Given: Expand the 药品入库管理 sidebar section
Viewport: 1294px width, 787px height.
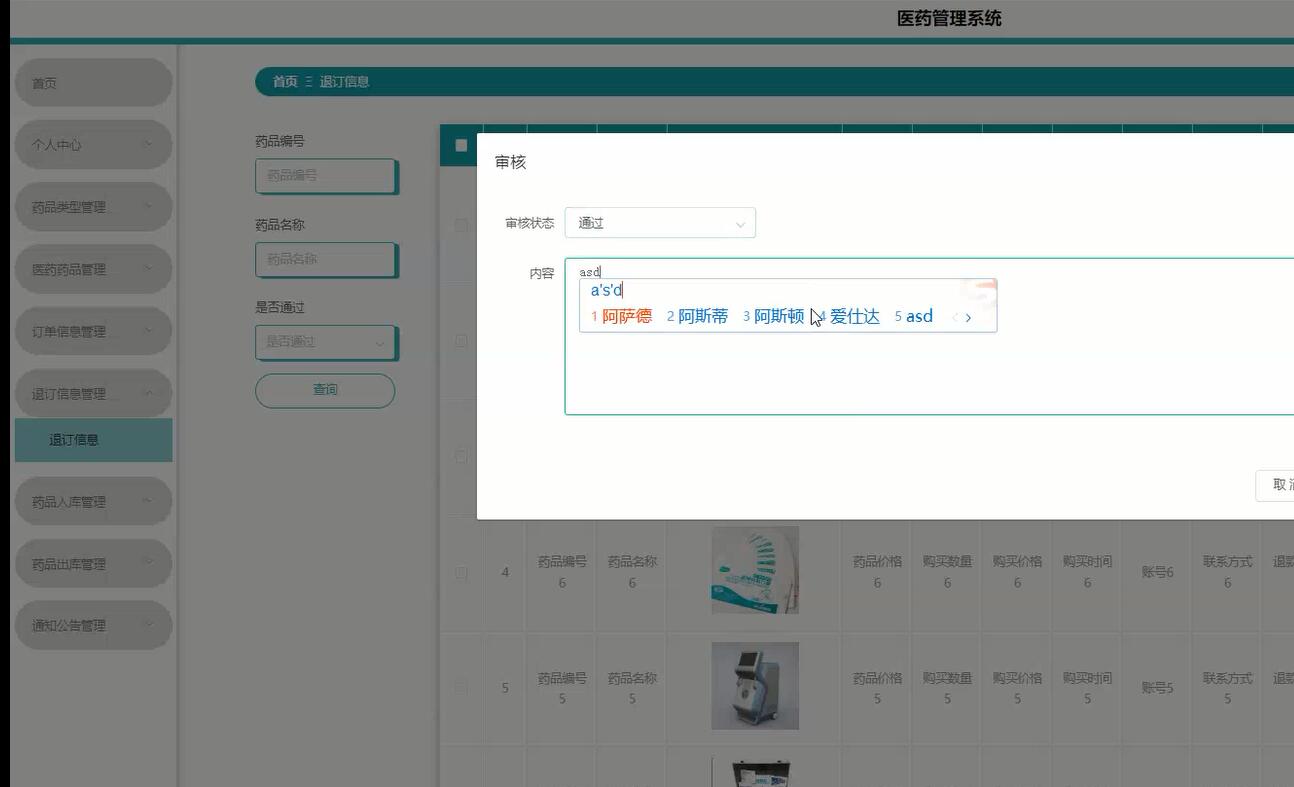Looking at the screenshot, I should (93, 500).
